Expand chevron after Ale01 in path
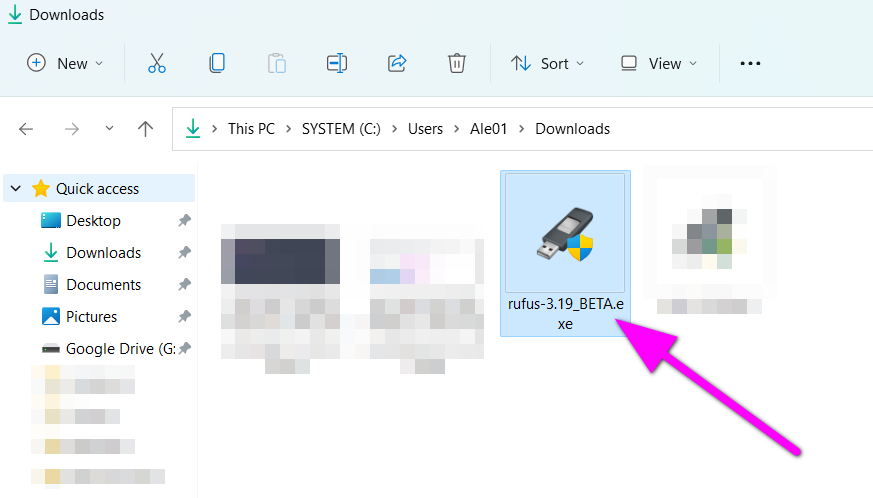The height and width of the screenshot is (498, 873). pos(521,129)
